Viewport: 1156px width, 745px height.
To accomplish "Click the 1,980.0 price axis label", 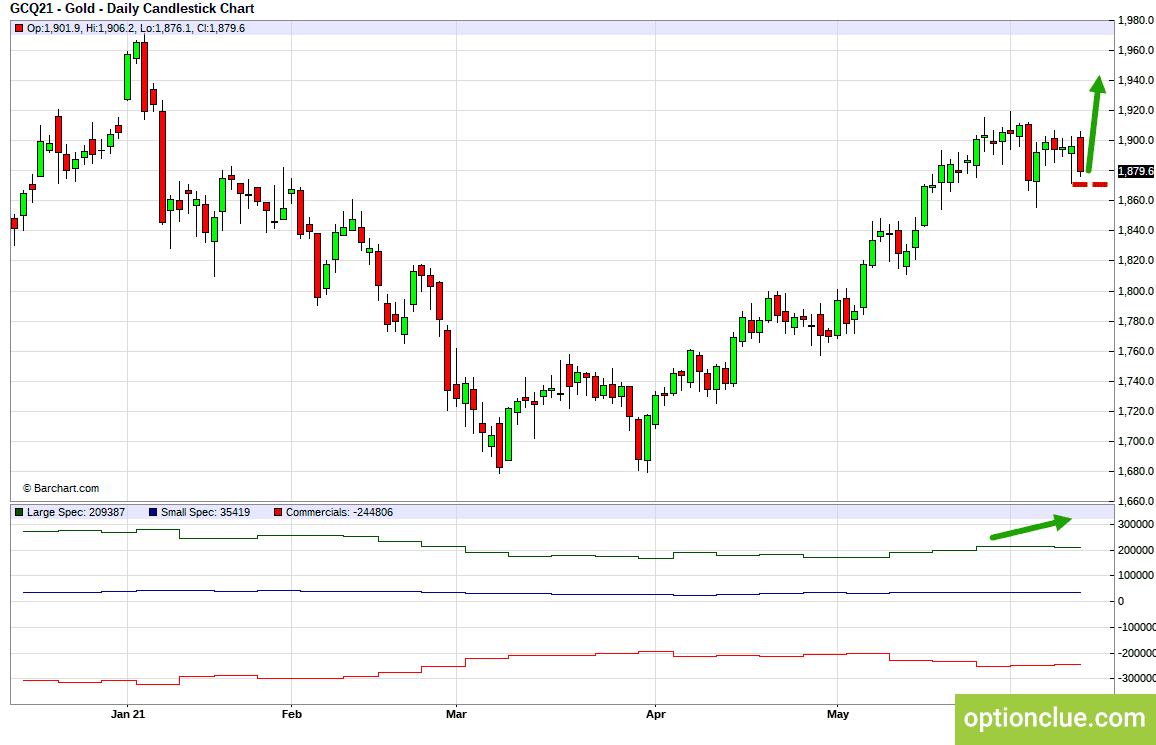I will click(x=1136, y=20).
